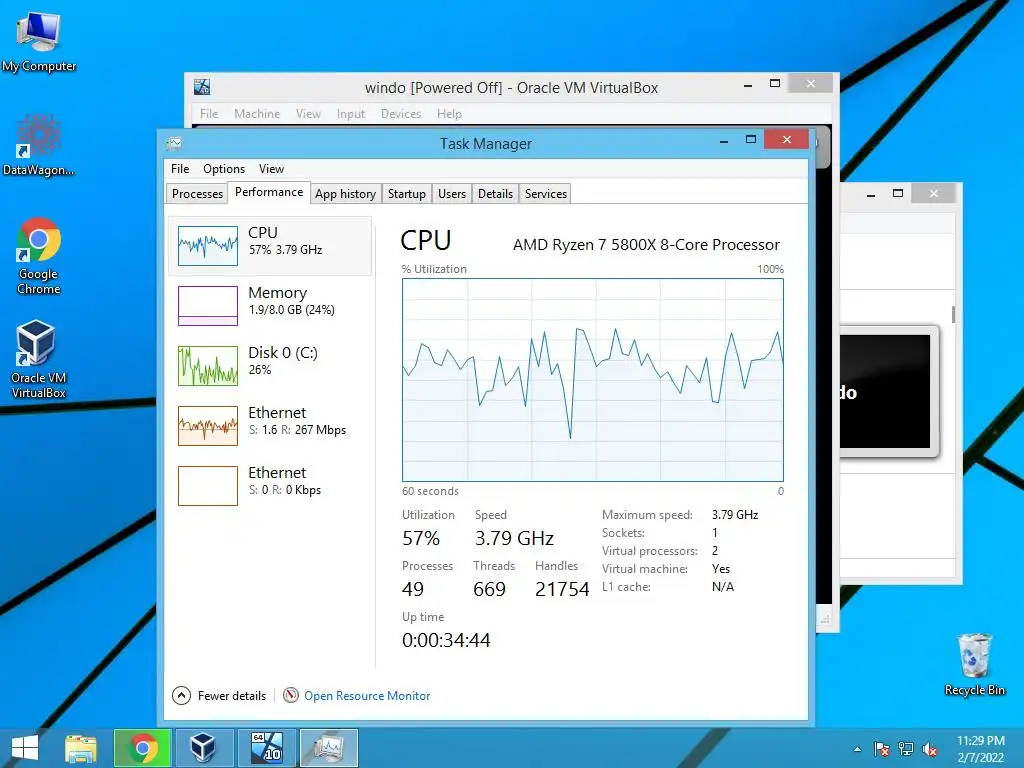The image size is (1024, 768).
Task: Switch to VirtualBox Manager in taskbar
Action: pos(204,748)
